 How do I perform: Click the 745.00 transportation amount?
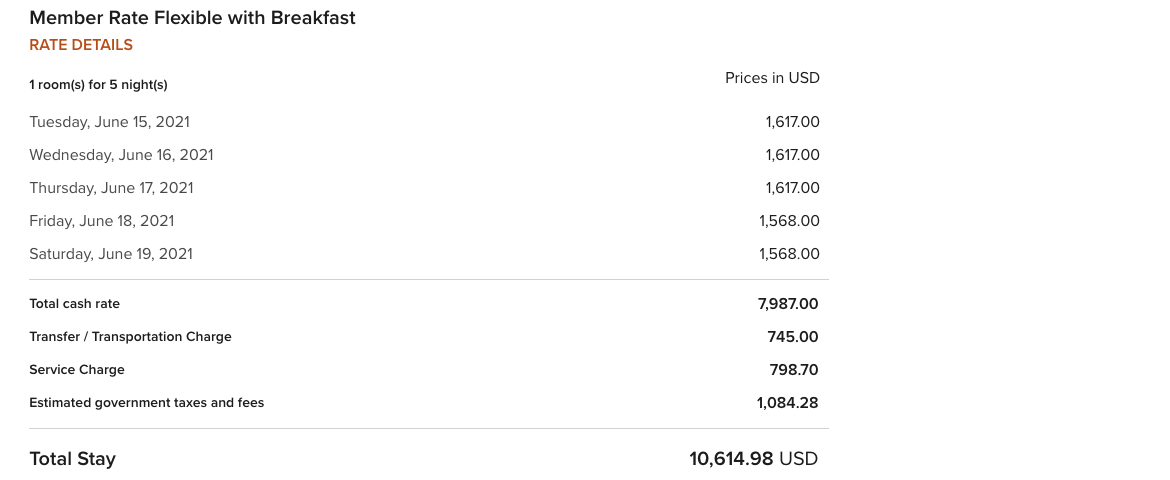(x=792, y=337)
